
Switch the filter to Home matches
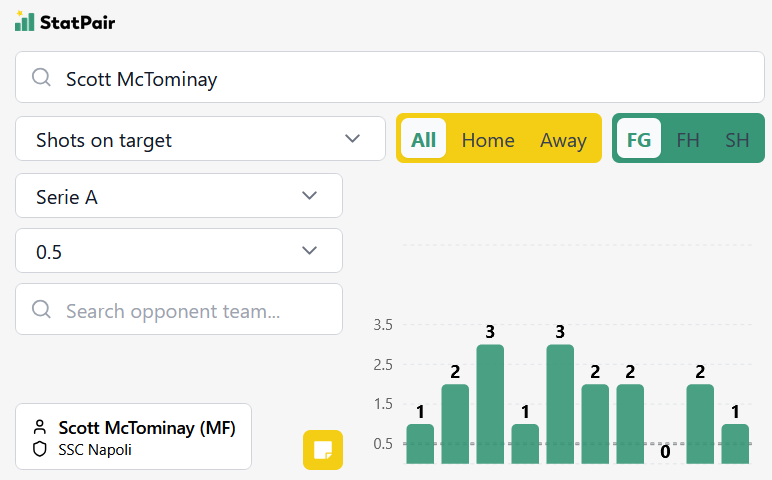(x=488, y=139)
